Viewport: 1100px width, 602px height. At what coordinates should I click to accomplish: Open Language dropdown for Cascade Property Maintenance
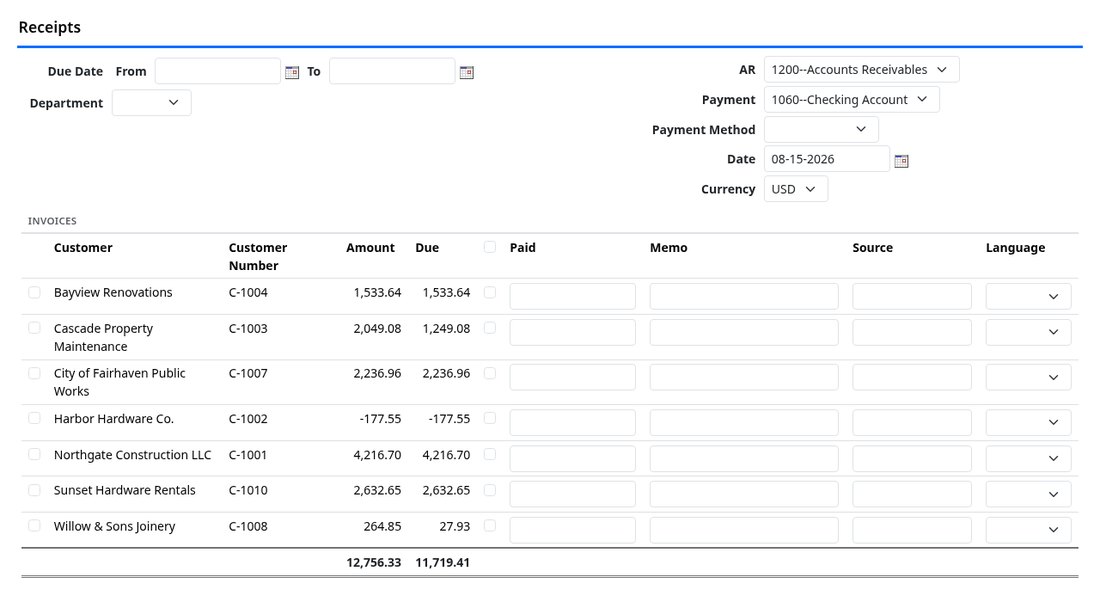[1028, 332]
